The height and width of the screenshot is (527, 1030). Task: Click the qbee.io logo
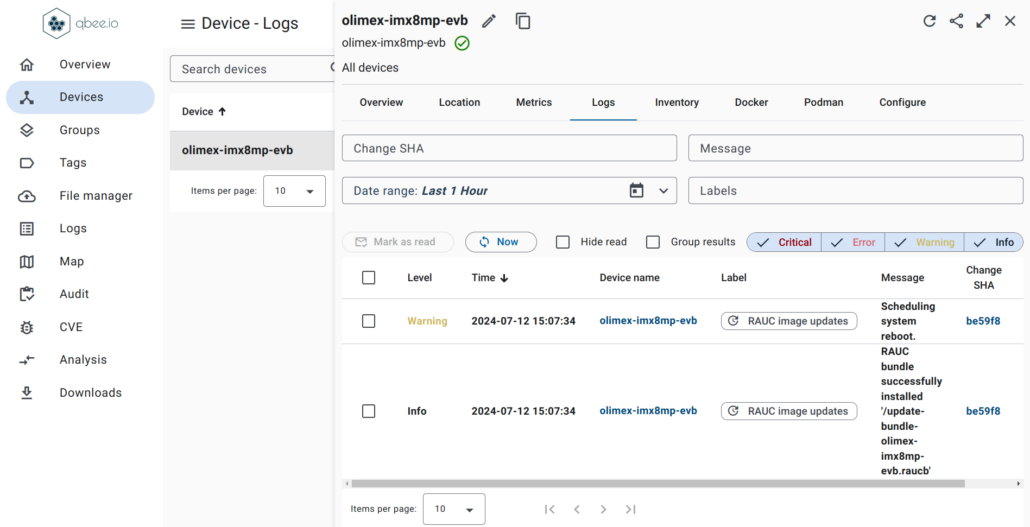pyautogui.click(x=81, y=24)
